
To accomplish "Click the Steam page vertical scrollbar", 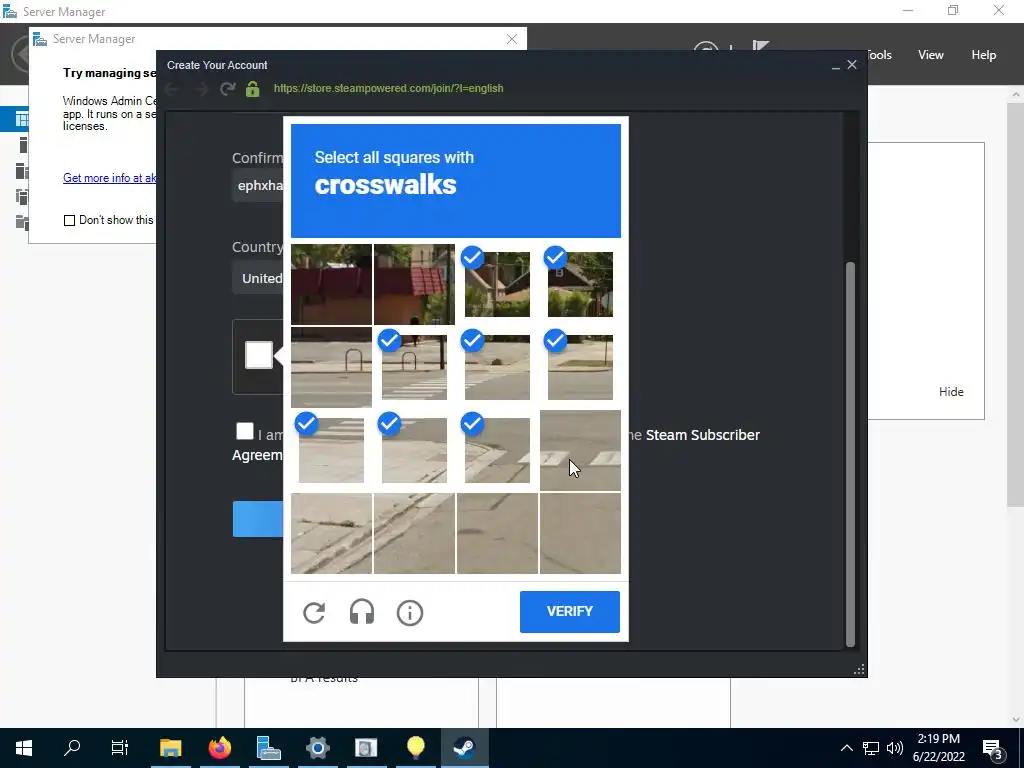I will point(850,454).
